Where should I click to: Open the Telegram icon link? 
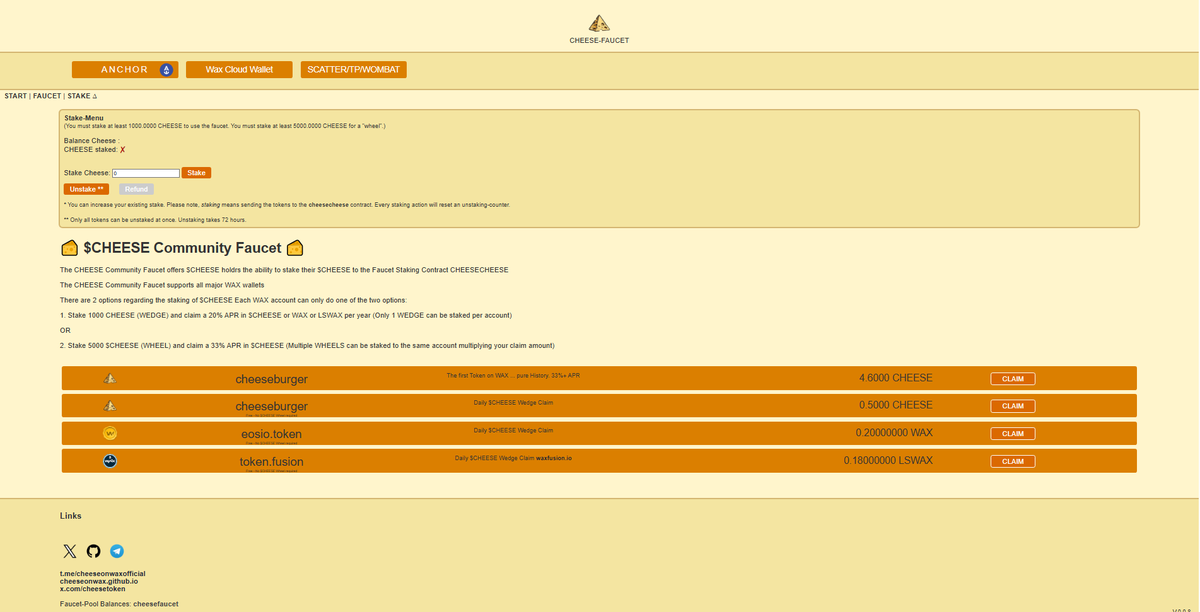point(117,551)
